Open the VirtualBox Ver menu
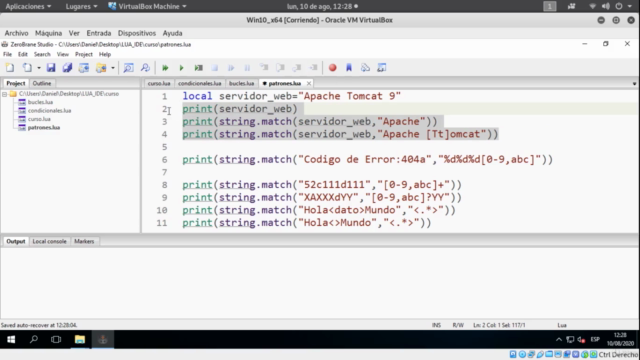 [x=74, y=33]
